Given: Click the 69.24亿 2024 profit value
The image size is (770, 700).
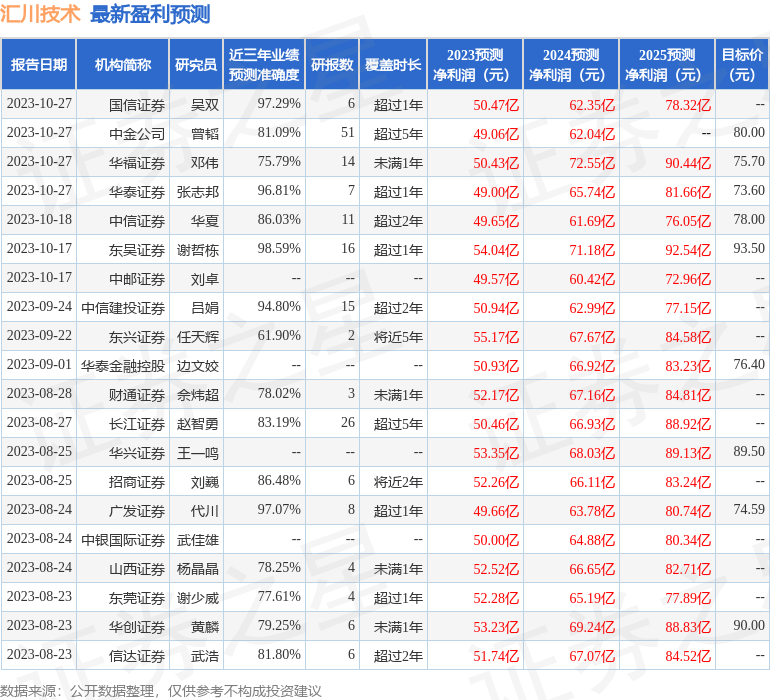Looking at the screenshot, I should (x=592, y=626).
